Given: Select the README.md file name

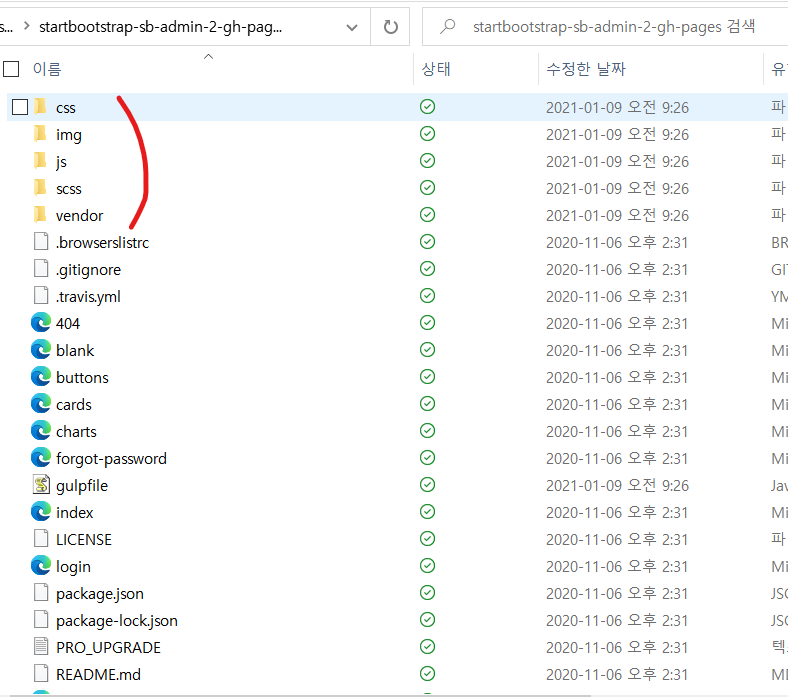Looking at the screenshot, I should pos(98,675).
